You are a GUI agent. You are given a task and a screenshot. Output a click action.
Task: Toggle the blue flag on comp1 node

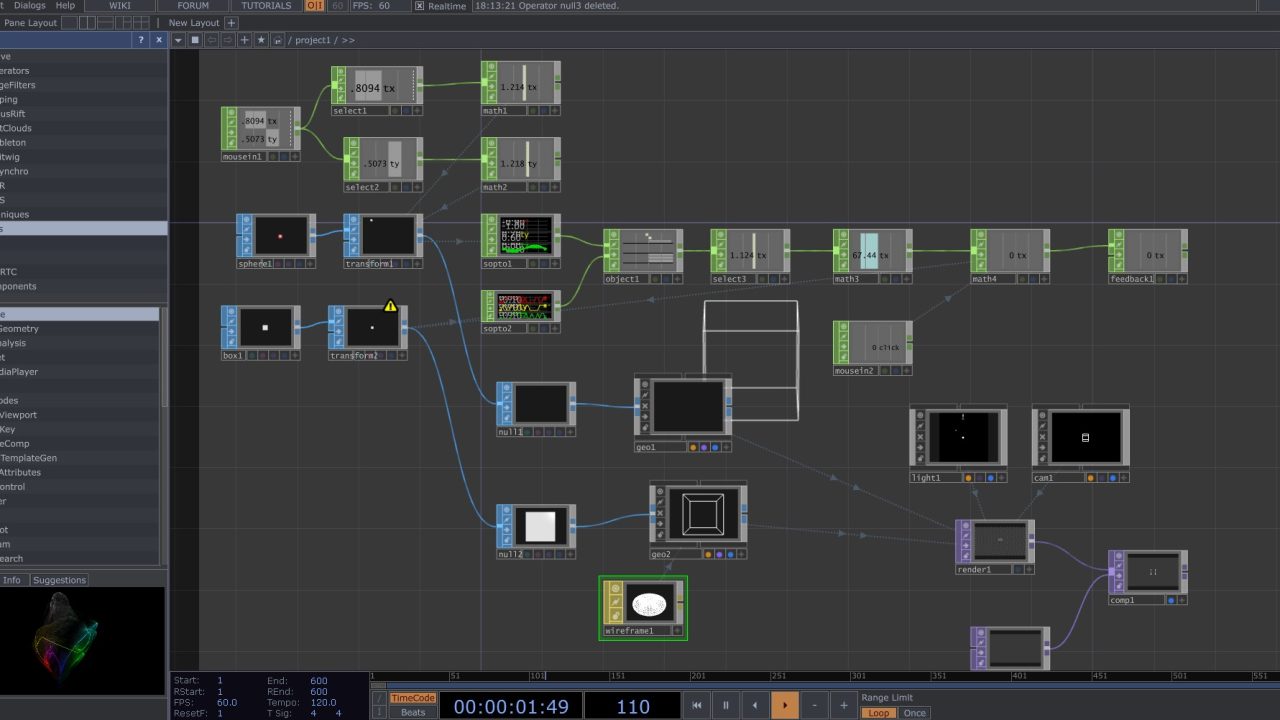tap(1171, 600)
